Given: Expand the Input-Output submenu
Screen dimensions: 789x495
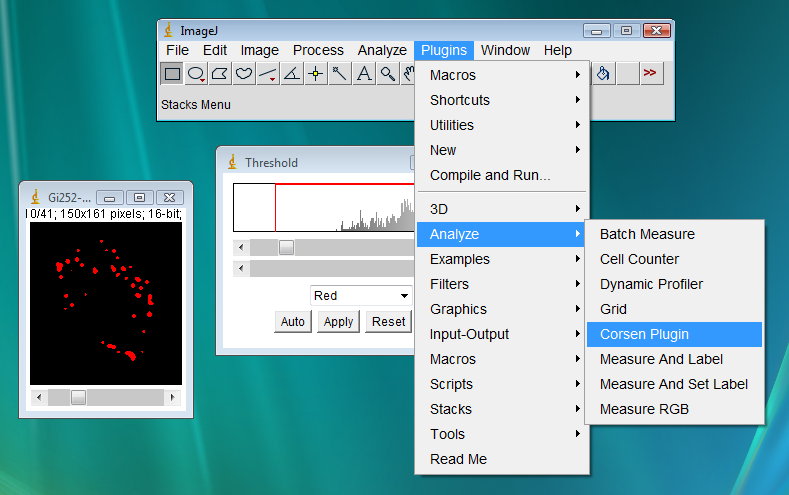Looking at the screenshot, I should point(502,334).
